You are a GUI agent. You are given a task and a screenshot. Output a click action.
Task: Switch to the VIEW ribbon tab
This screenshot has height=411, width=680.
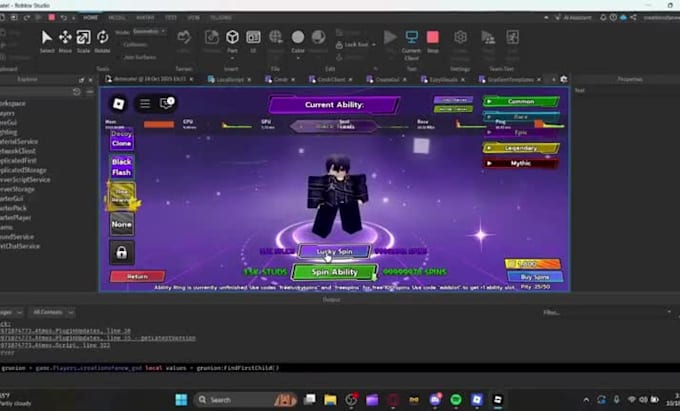[x=193, y=18]
